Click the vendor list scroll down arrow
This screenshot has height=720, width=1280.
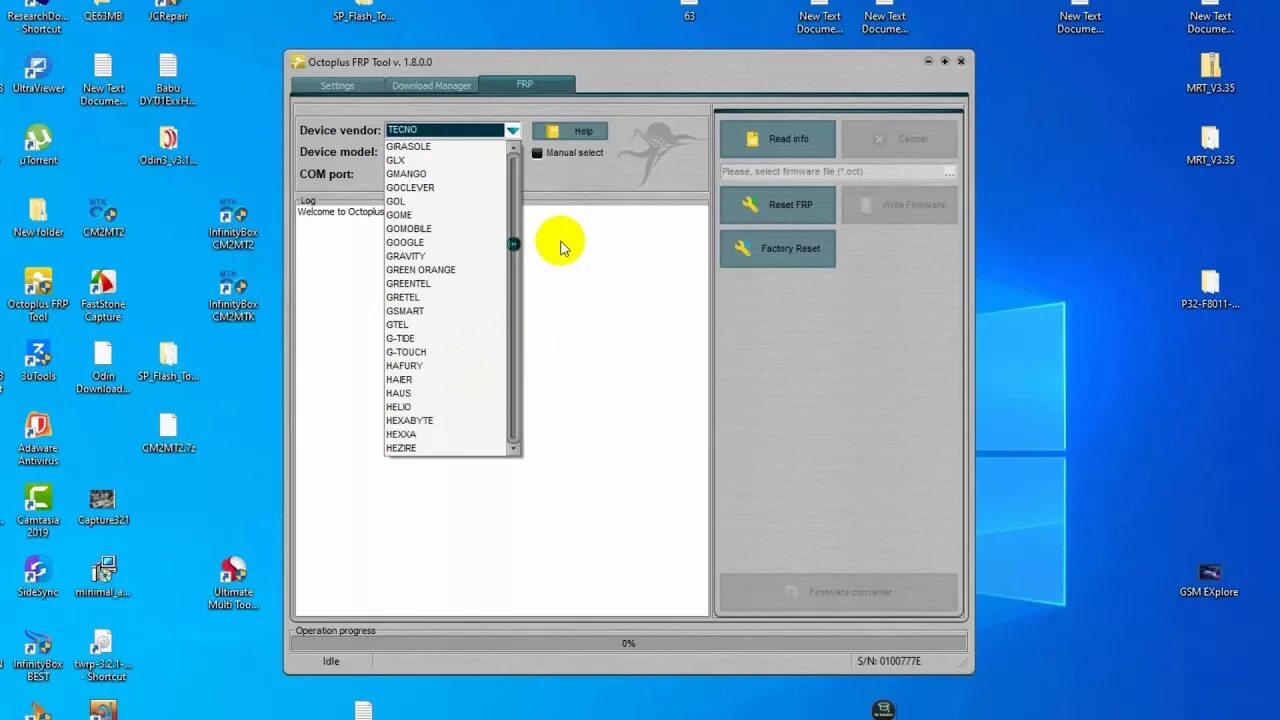514,449
